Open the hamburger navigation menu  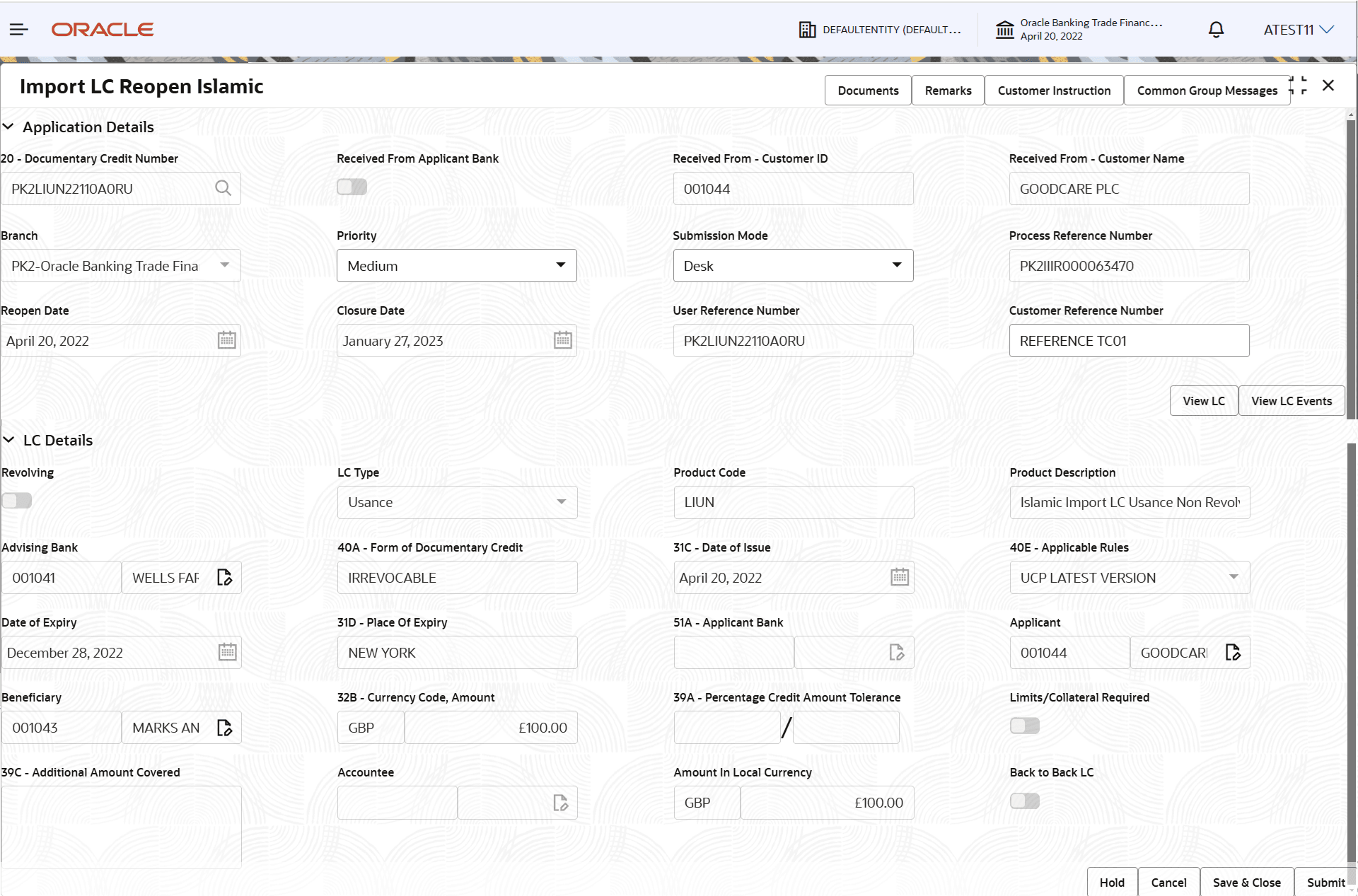19,29
